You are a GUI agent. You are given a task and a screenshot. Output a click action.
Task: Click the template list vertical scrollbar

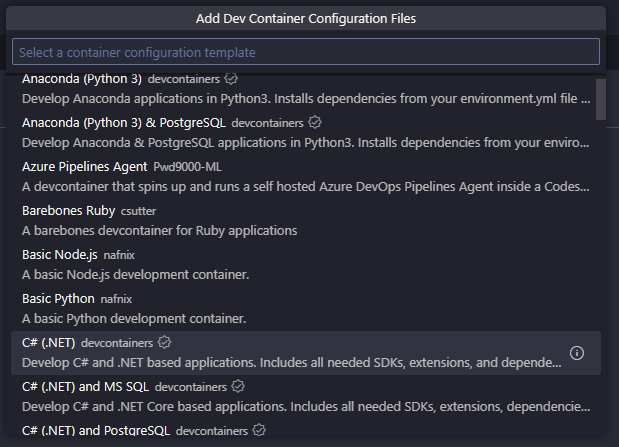pyautogui.click(x=600, y=98)
